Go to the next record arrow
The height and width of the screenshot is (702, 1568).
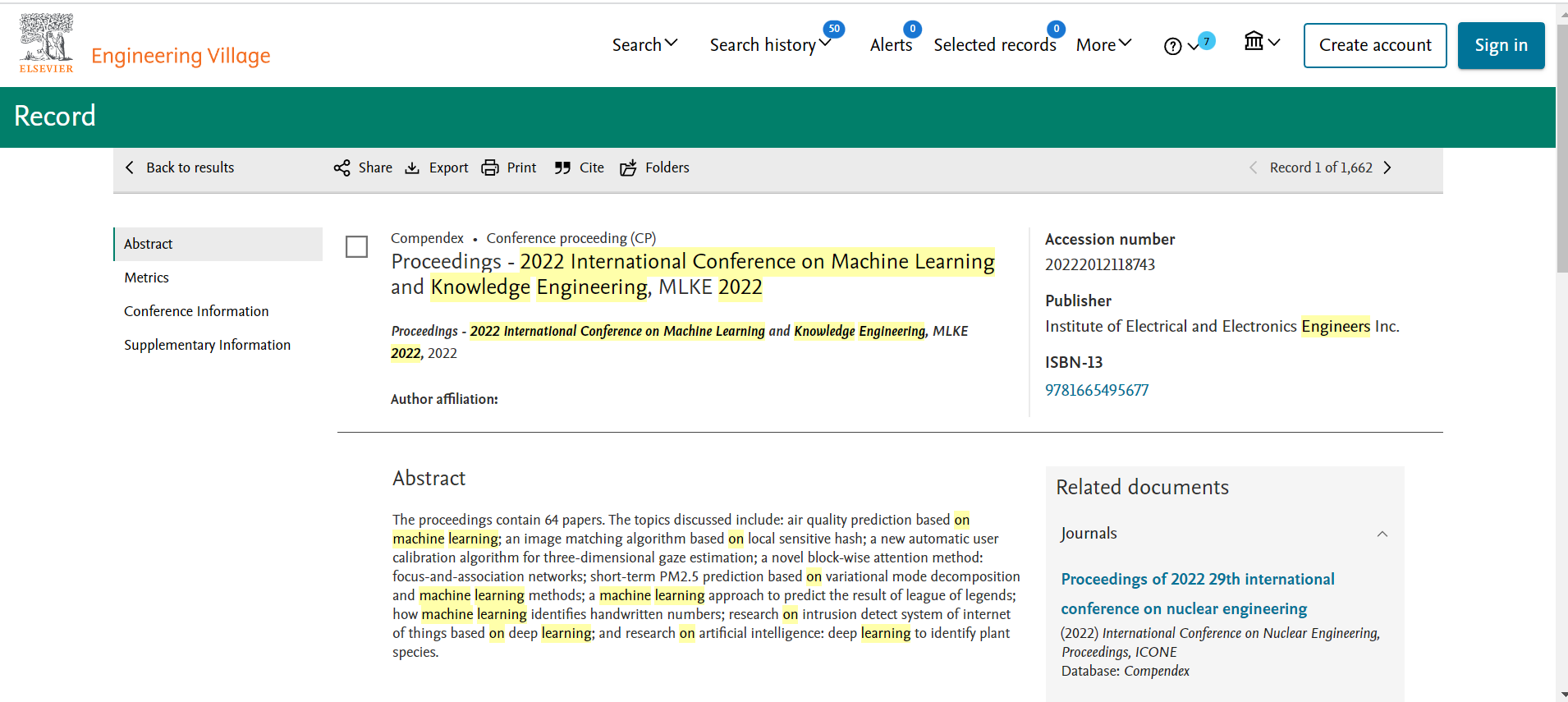point(1387,167)
